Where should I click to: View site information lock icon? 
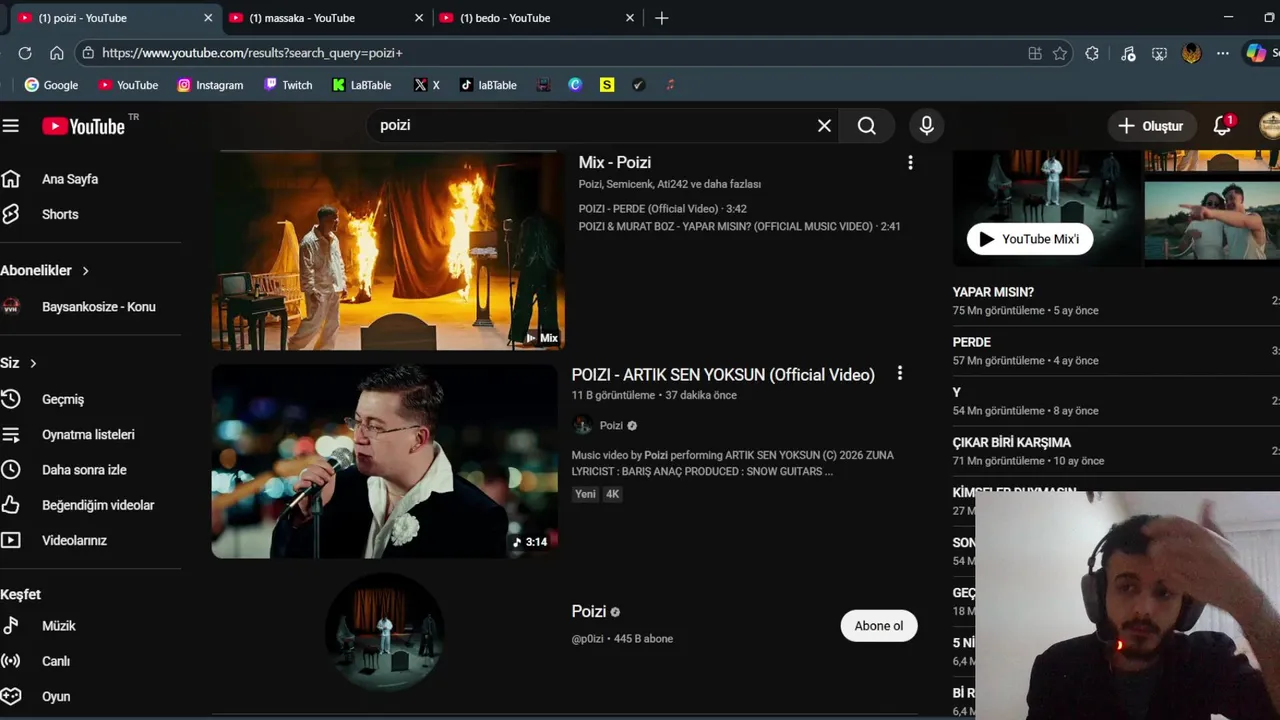(88, 53)
